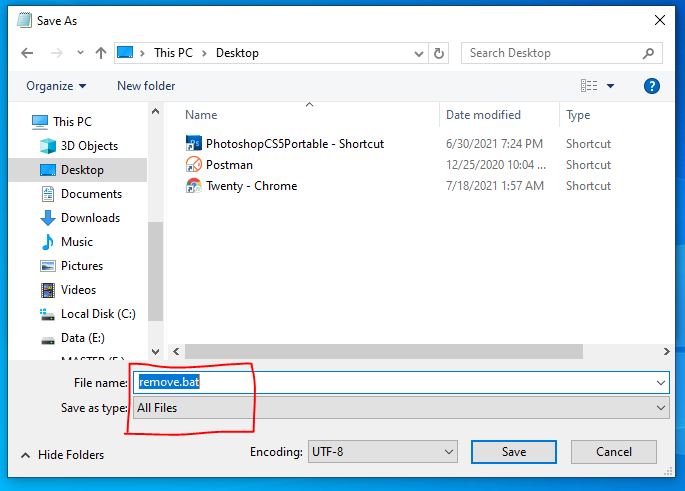Click the search magnifier icon
The height and width of the screenshot is (491, 685).
(648, 53)
